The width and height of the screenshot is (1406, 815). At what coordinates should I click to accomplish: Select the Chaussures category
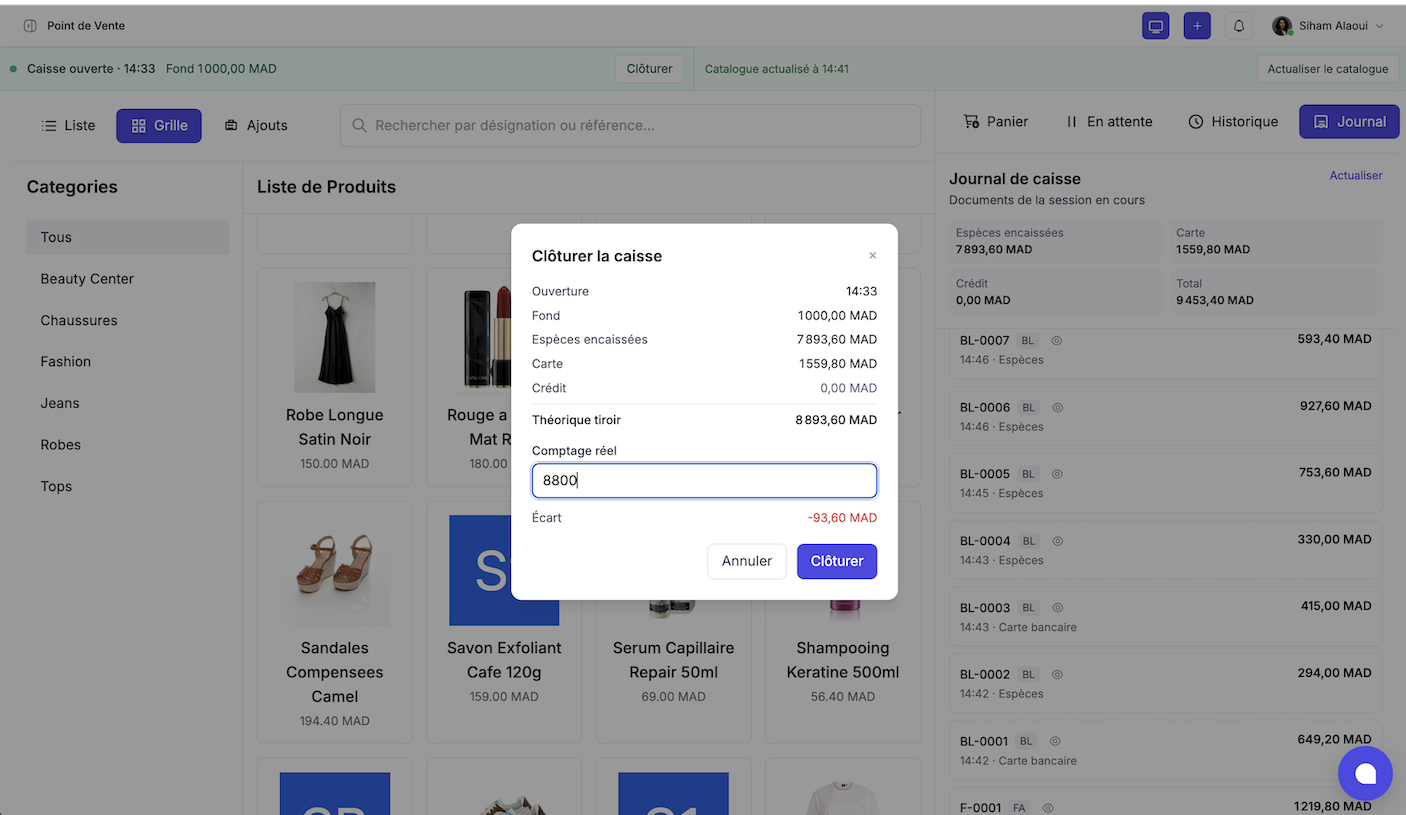click(128, 321)
